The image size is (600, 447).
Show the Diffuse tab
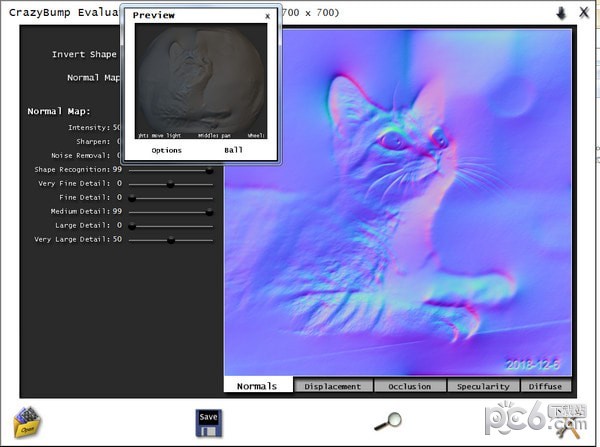click(546, 386)
